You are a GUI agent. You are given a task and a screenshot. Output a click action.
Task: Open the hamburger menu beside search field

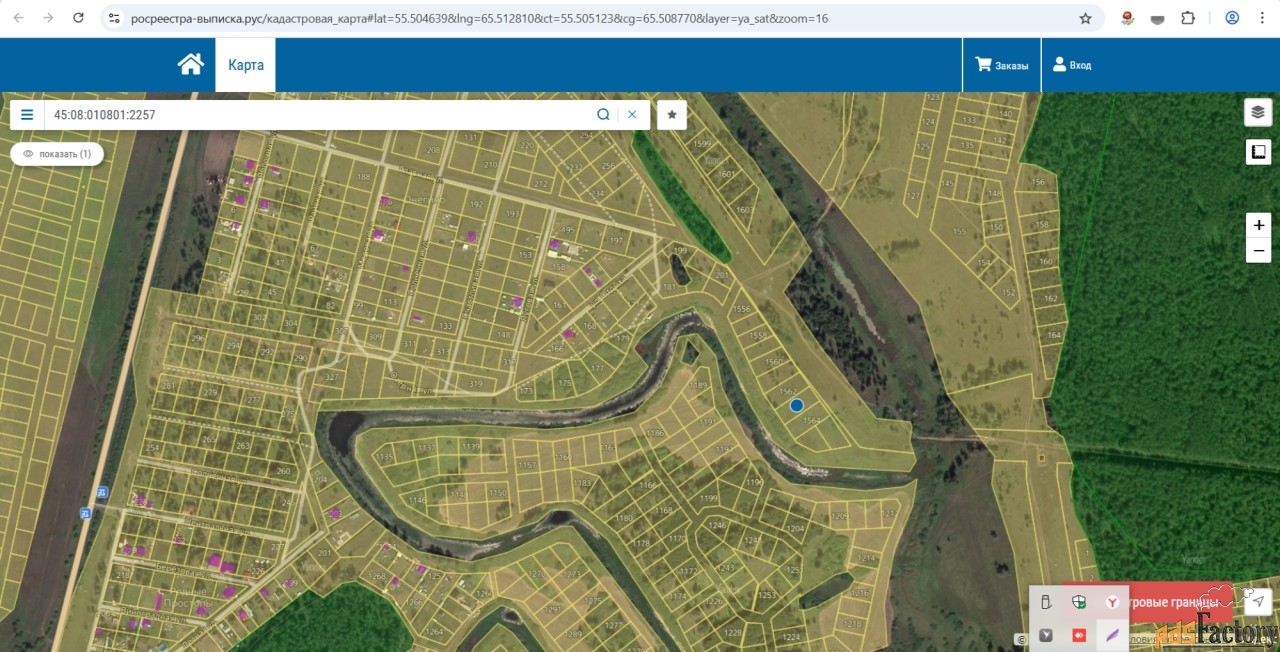tap(27, 115)
